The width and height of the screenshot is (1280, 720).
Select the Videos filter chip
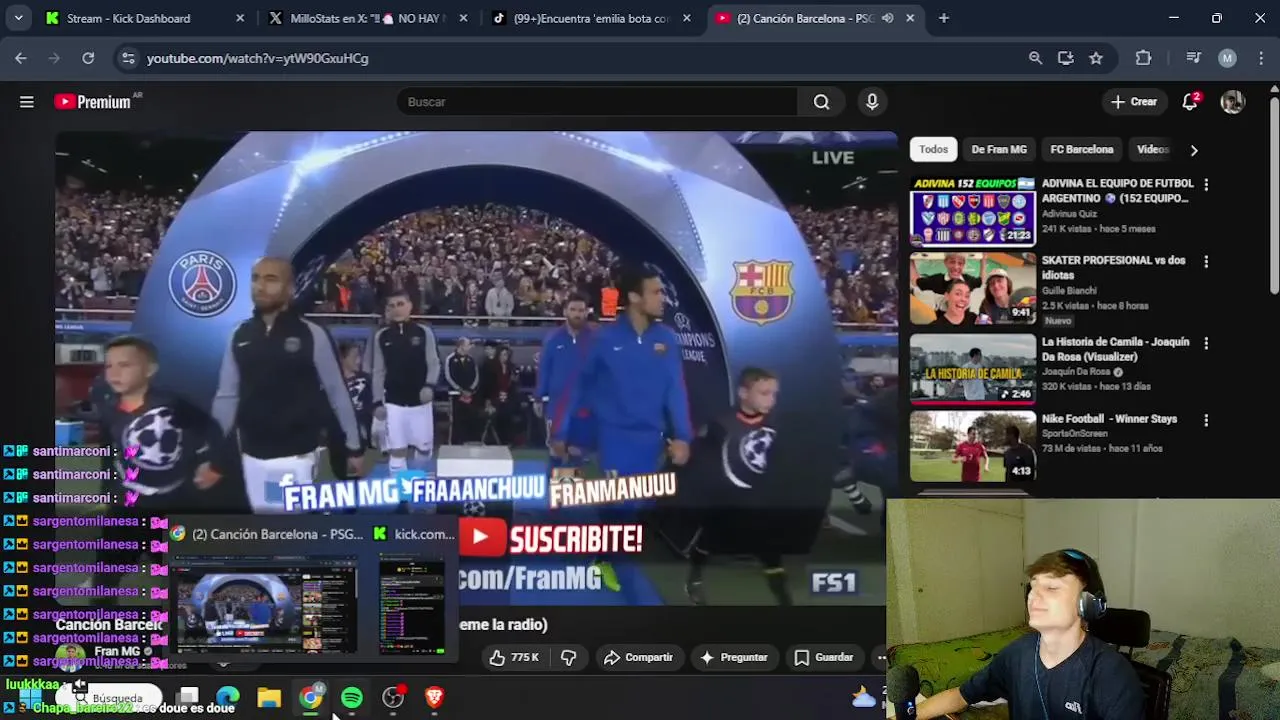point(1153,149)
